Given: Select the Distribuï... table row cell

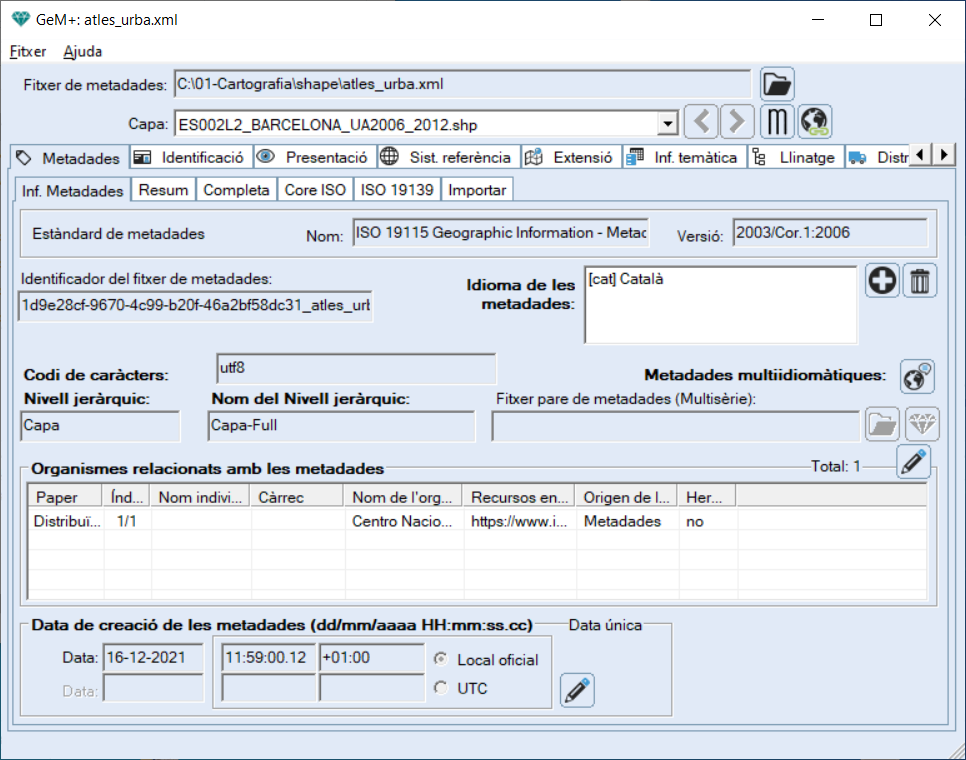Looking at the screenshot, I should (67, 521).
